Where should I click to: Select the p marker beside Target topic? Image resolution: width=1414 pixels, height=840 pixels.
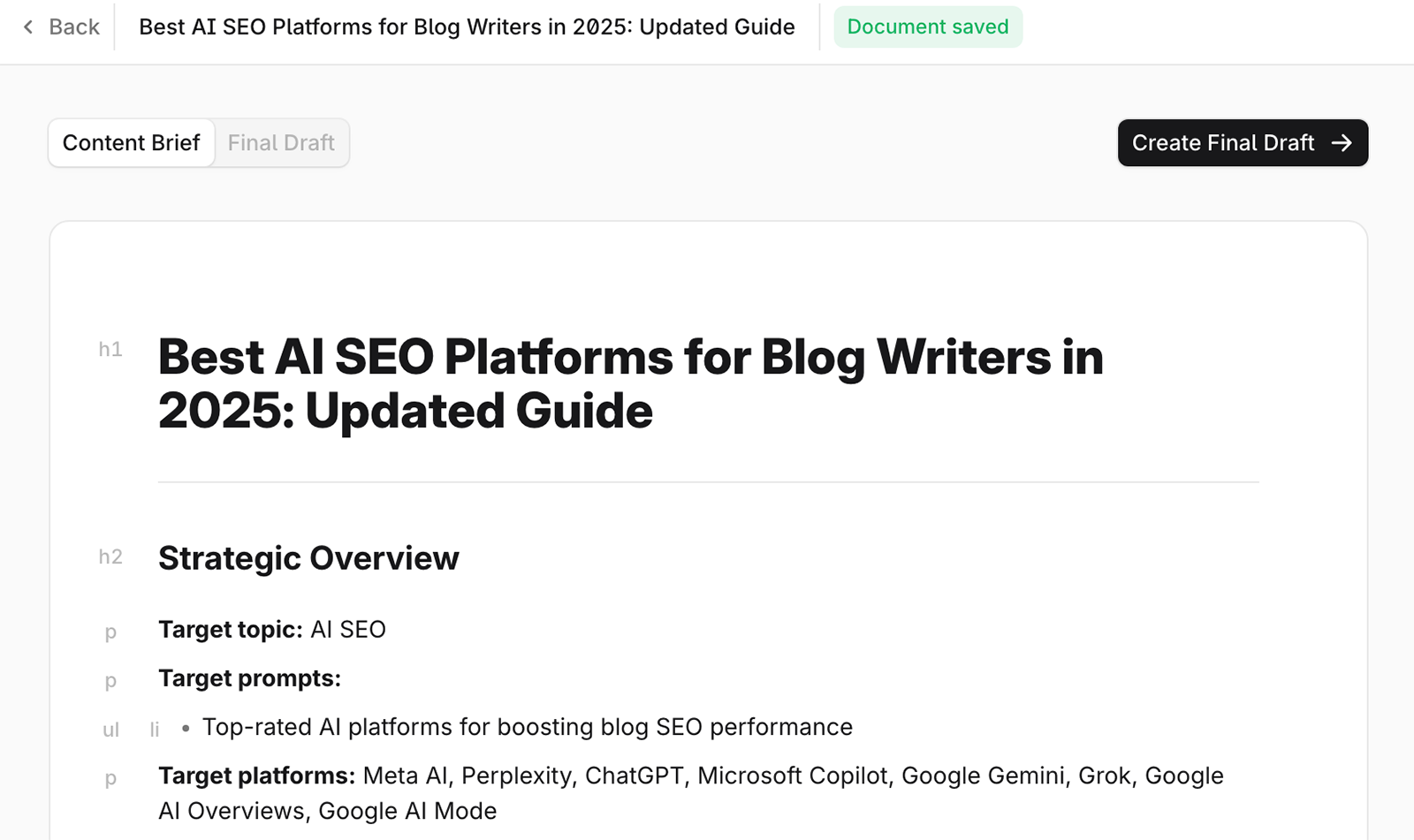110,632
